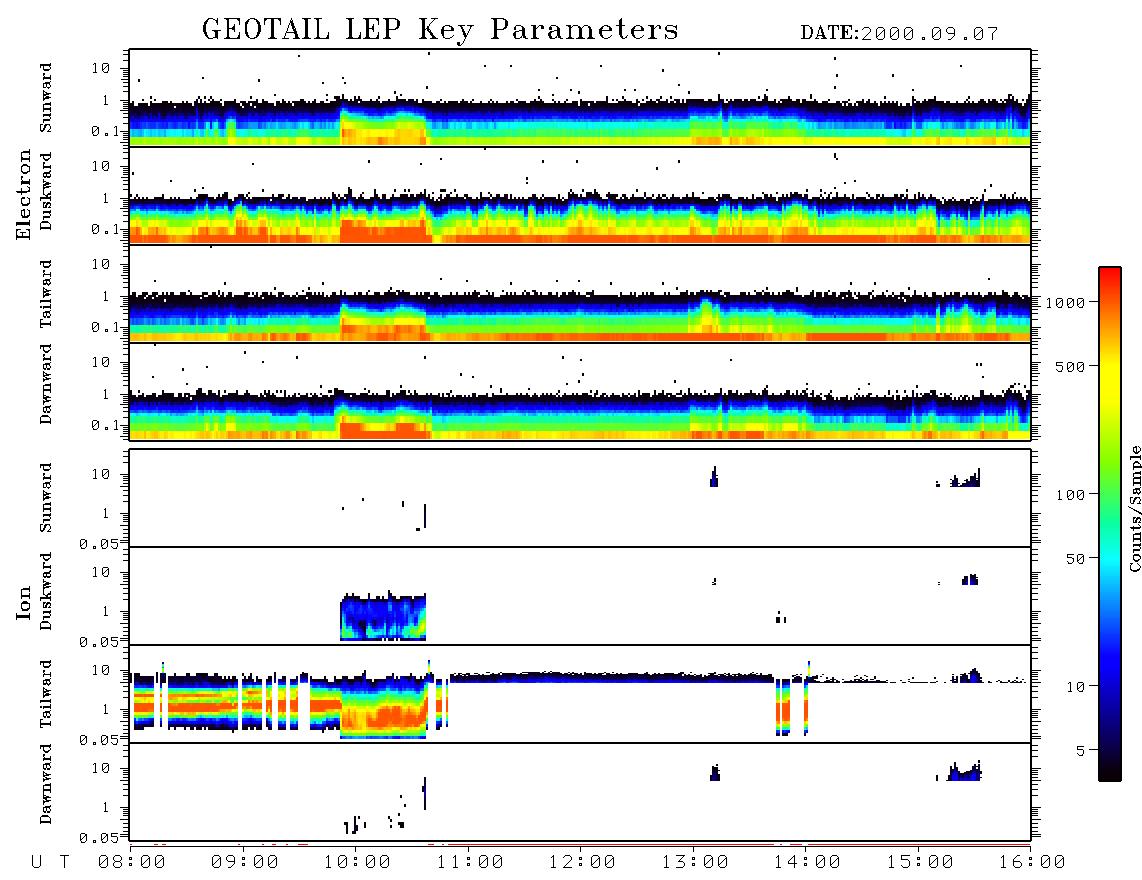Screen dimensions: 1142x880
Task: Select the Electron Sunward panel label
Action: 46,98
